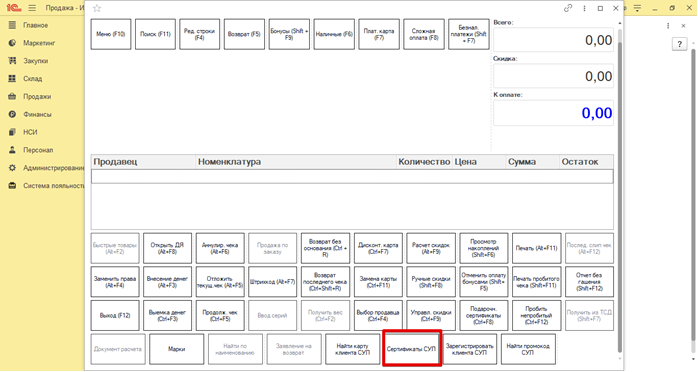The width and height of the screenshot is (698, 372).
Task: Click the empty receipt row field
Action: [x=352, y=177]
